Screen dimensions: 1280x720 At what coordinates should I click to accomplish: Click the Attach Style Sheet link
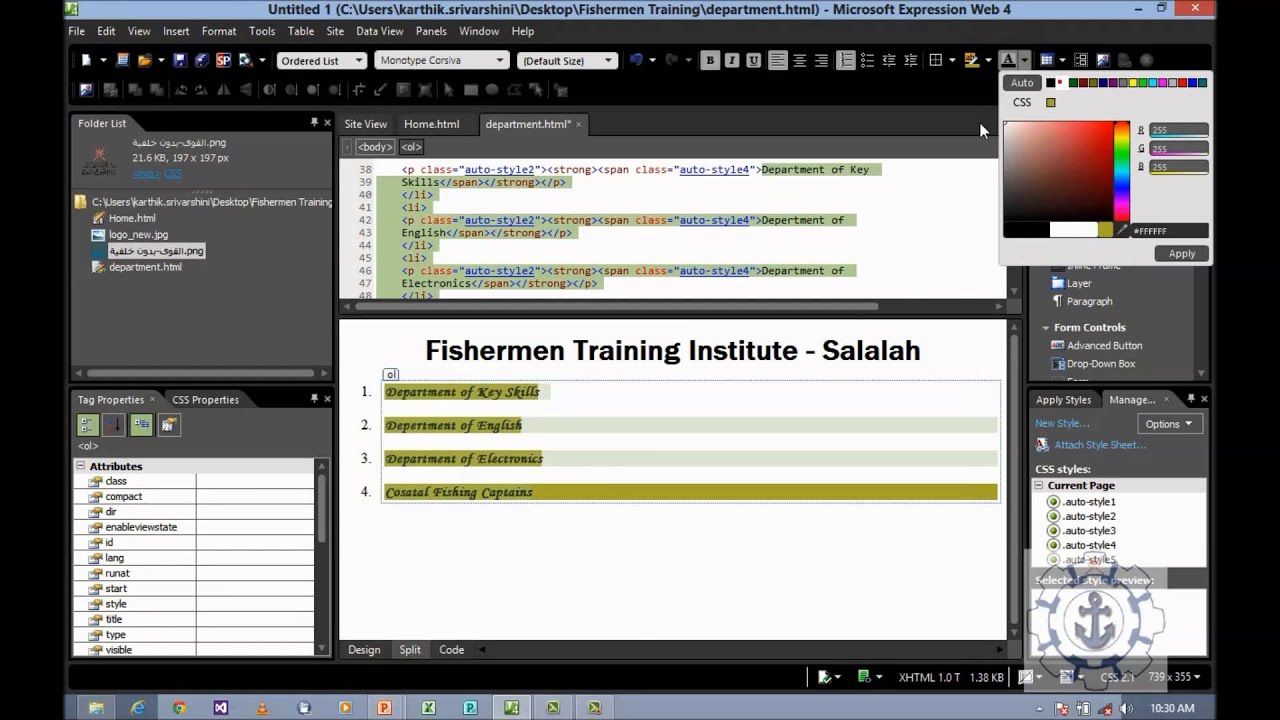coord(1100,445)
